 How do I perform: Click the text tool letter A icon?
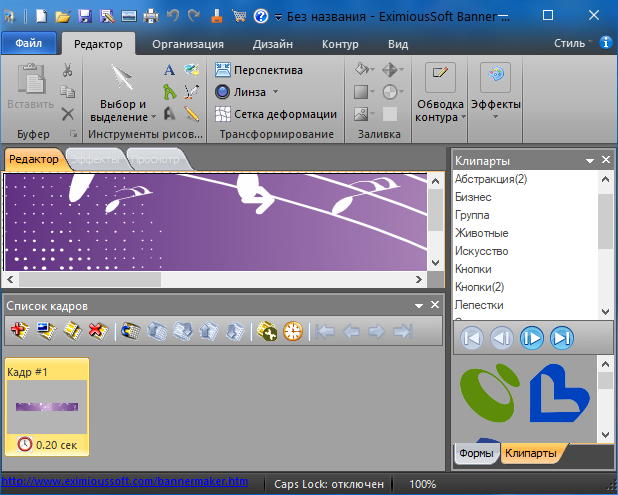pyautogui.click(x=170, y=70)
